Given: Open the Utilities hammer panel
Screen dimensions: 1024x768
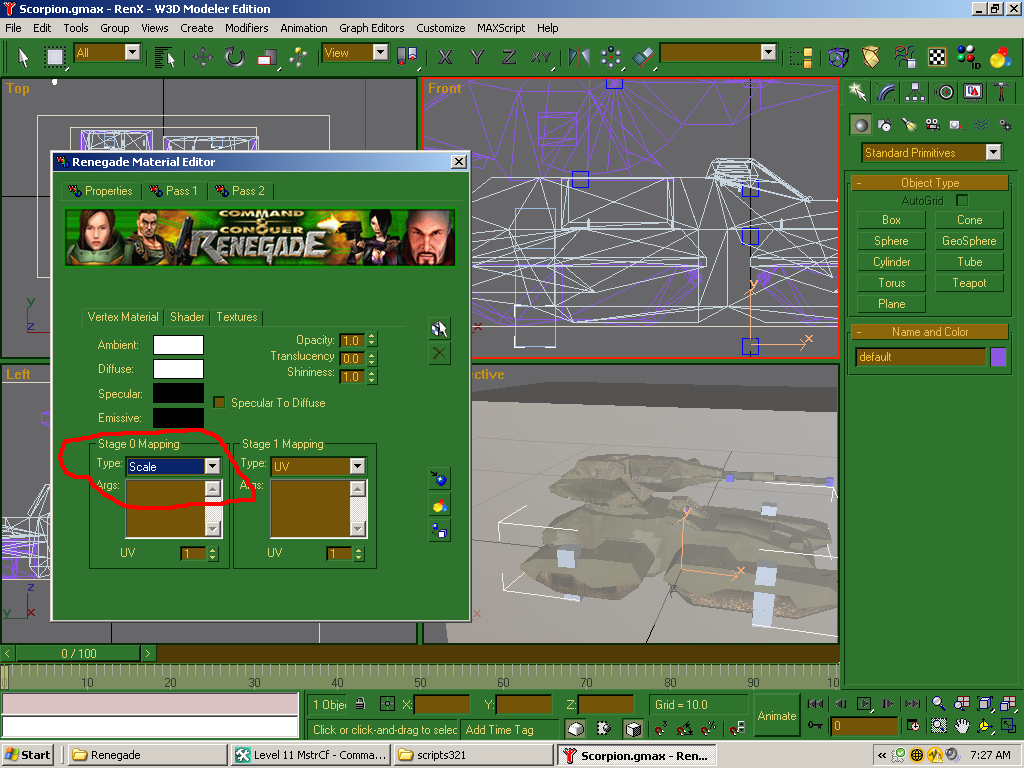Looking at the screenshot, I should click(x=1001, y=92).
